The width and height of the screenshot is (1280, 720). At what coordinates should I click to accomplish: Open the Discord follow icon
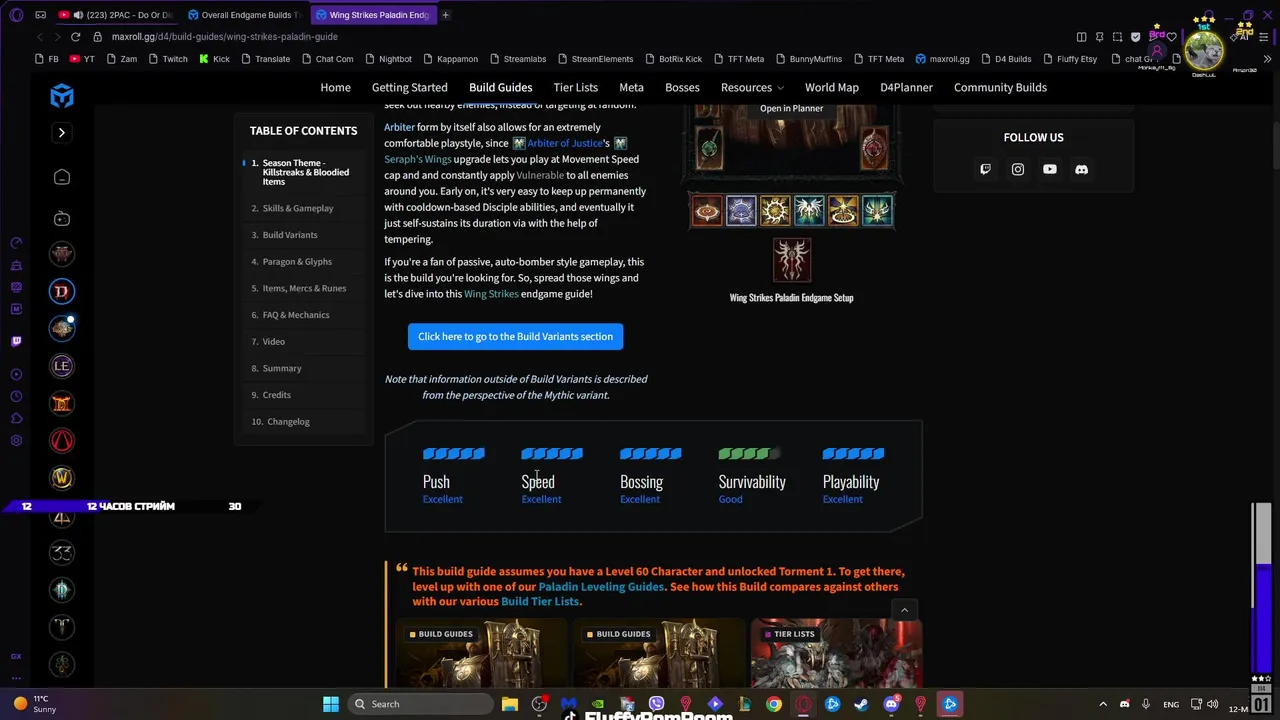click(x=1081, y=169)
